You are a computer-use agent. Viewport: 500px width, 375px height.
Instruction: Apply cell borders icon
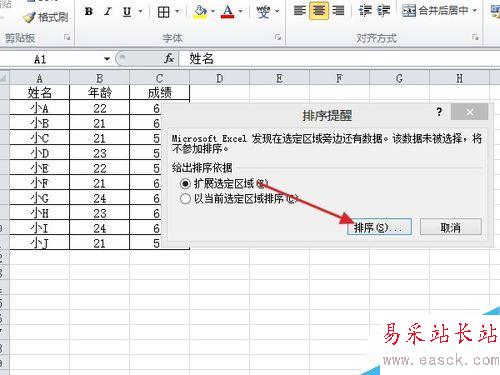[x=163, y=12]
